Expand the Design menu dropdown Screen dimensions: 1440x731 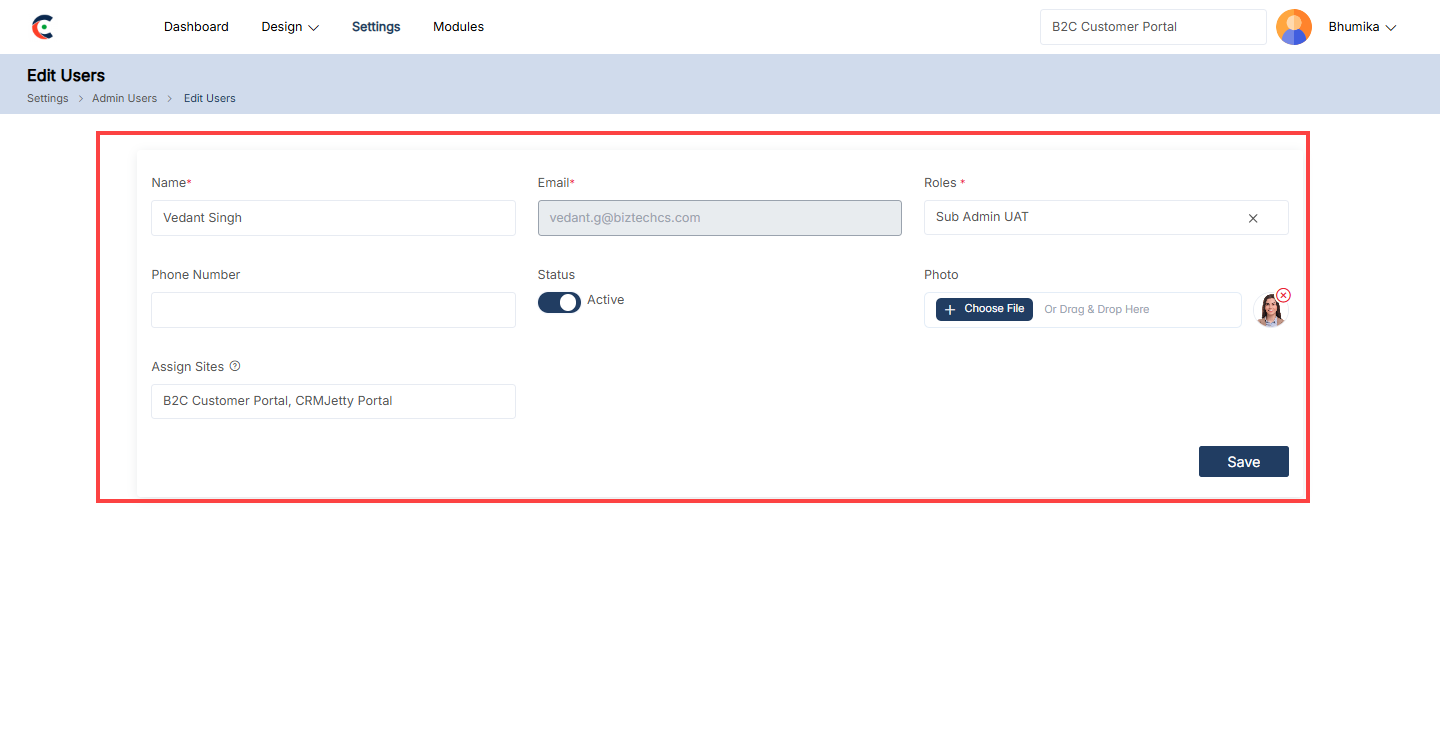pyautogui.click(x=290, y=27)
